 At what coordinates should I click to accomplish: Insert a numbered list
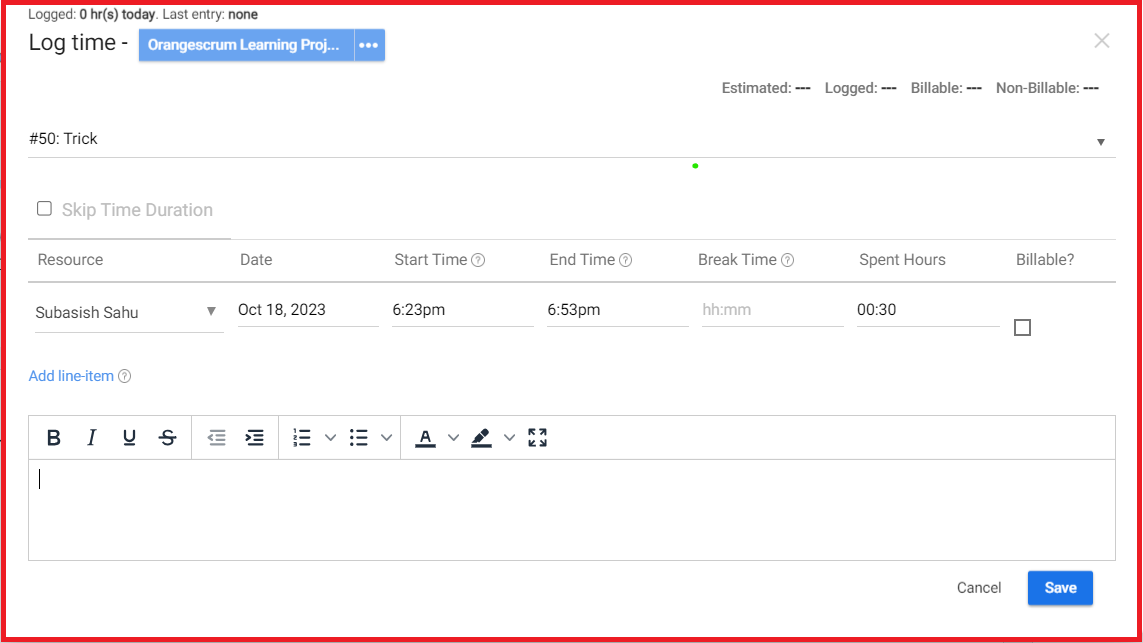click(x=302, y=437)
